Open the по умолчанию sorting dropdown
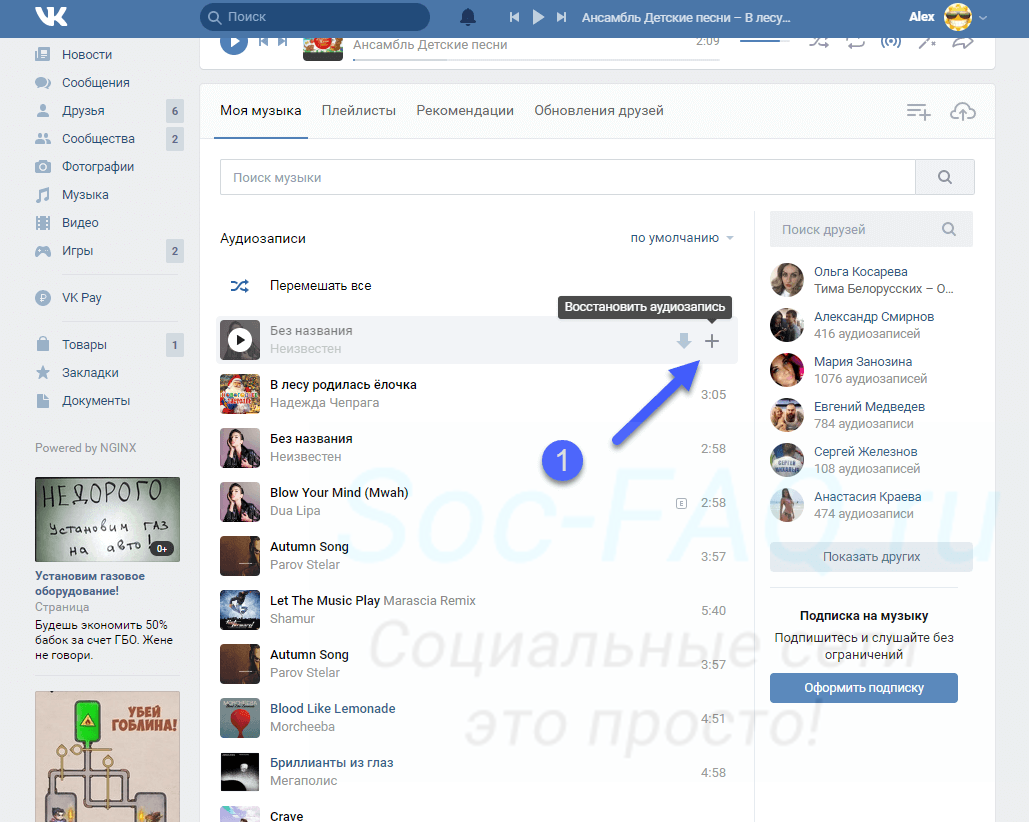Viewport: 1029px width, 822px height. click(681, 238)
